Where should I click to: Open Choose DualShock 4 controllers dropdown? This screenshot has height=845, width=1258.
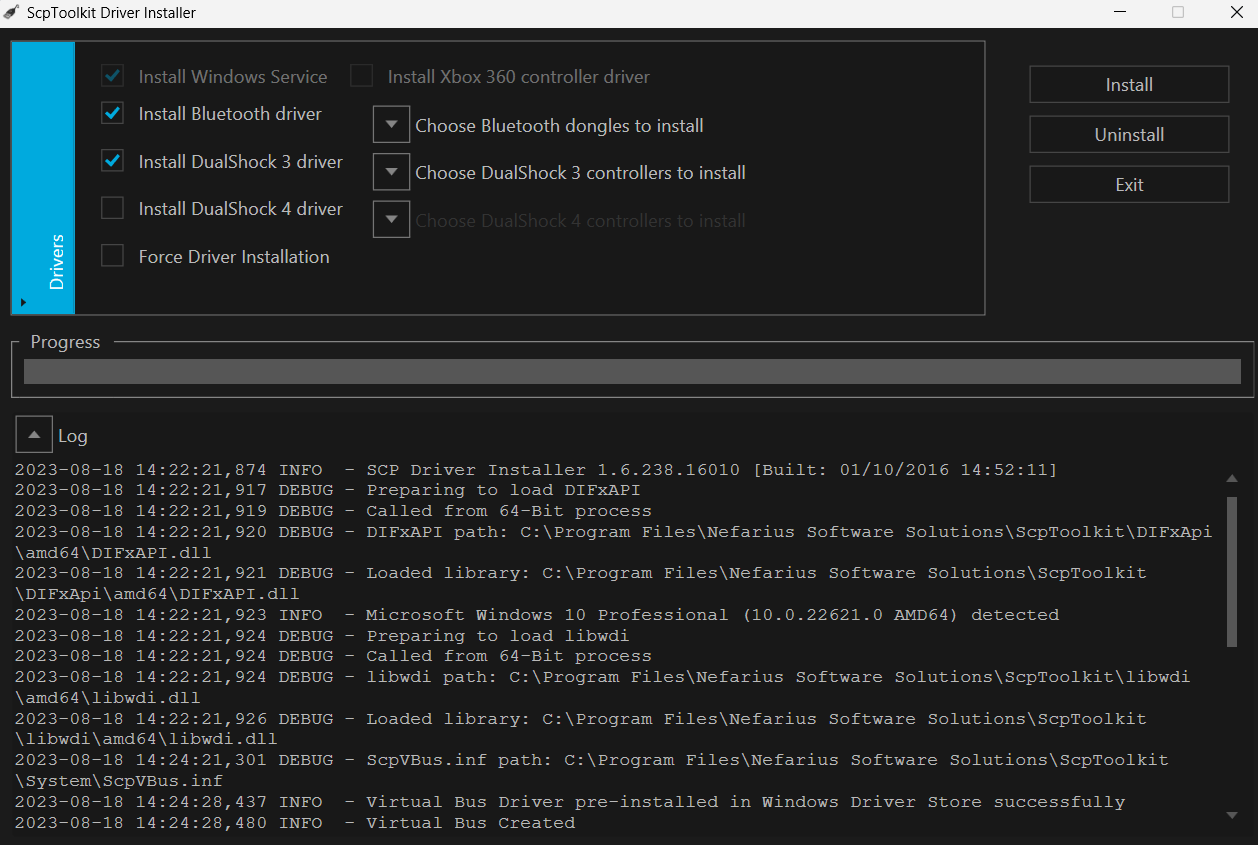point(391,220)
